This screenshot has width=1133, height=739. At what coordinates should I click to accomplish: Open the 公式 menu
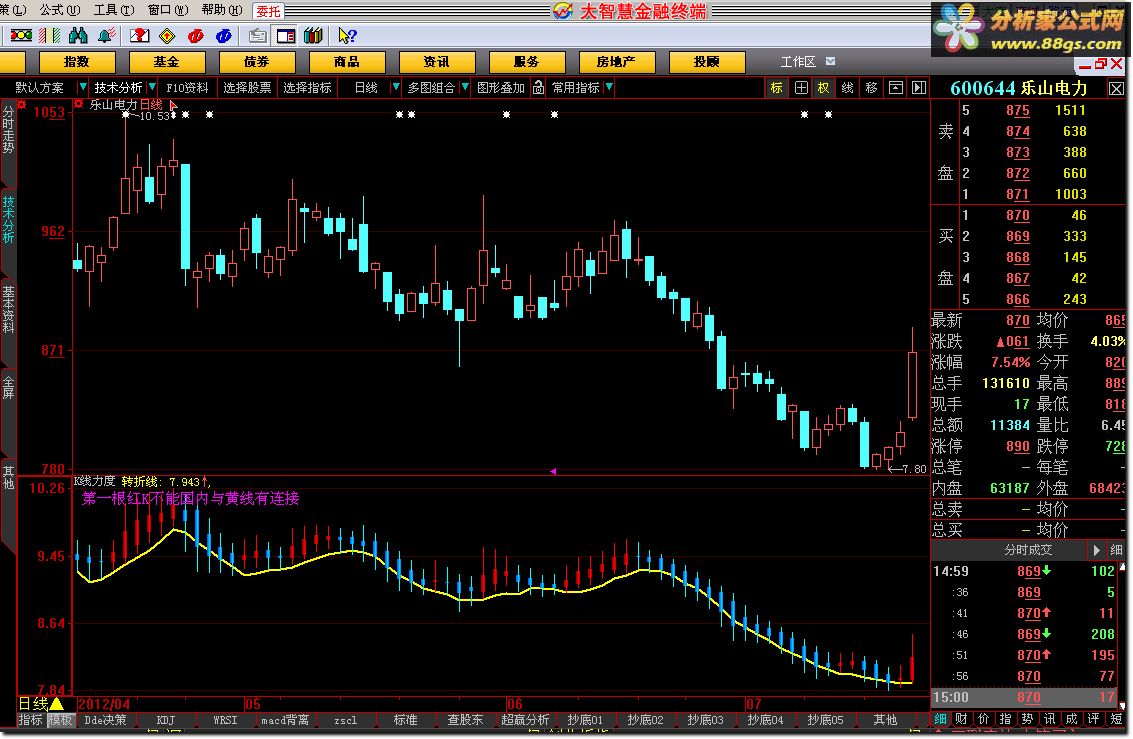click(x=60, y=10)
